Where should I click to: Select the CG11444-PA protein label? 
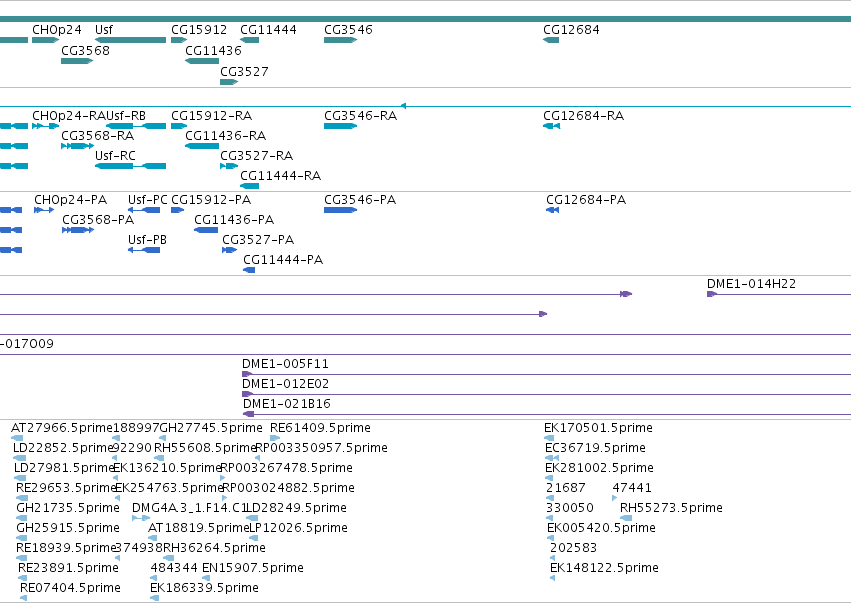[x=283, y=260]
